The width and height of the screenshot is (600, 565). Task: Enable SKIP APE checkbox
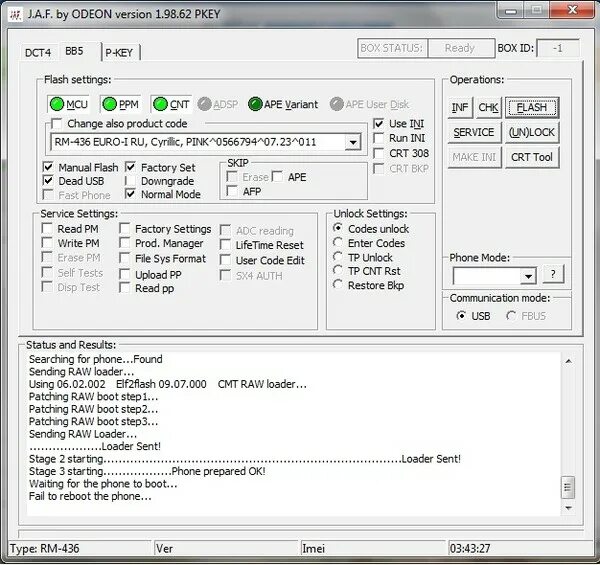[278, 177]
